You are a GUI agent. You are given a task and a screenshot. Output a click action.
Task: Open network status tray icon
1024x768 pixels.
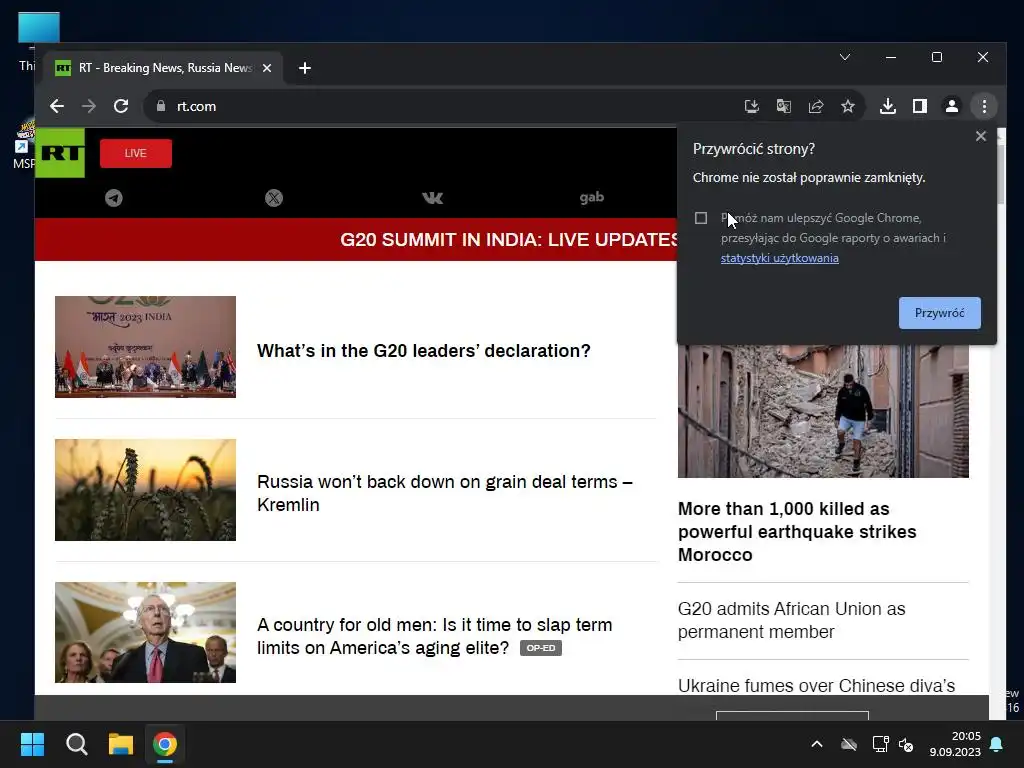880,744
